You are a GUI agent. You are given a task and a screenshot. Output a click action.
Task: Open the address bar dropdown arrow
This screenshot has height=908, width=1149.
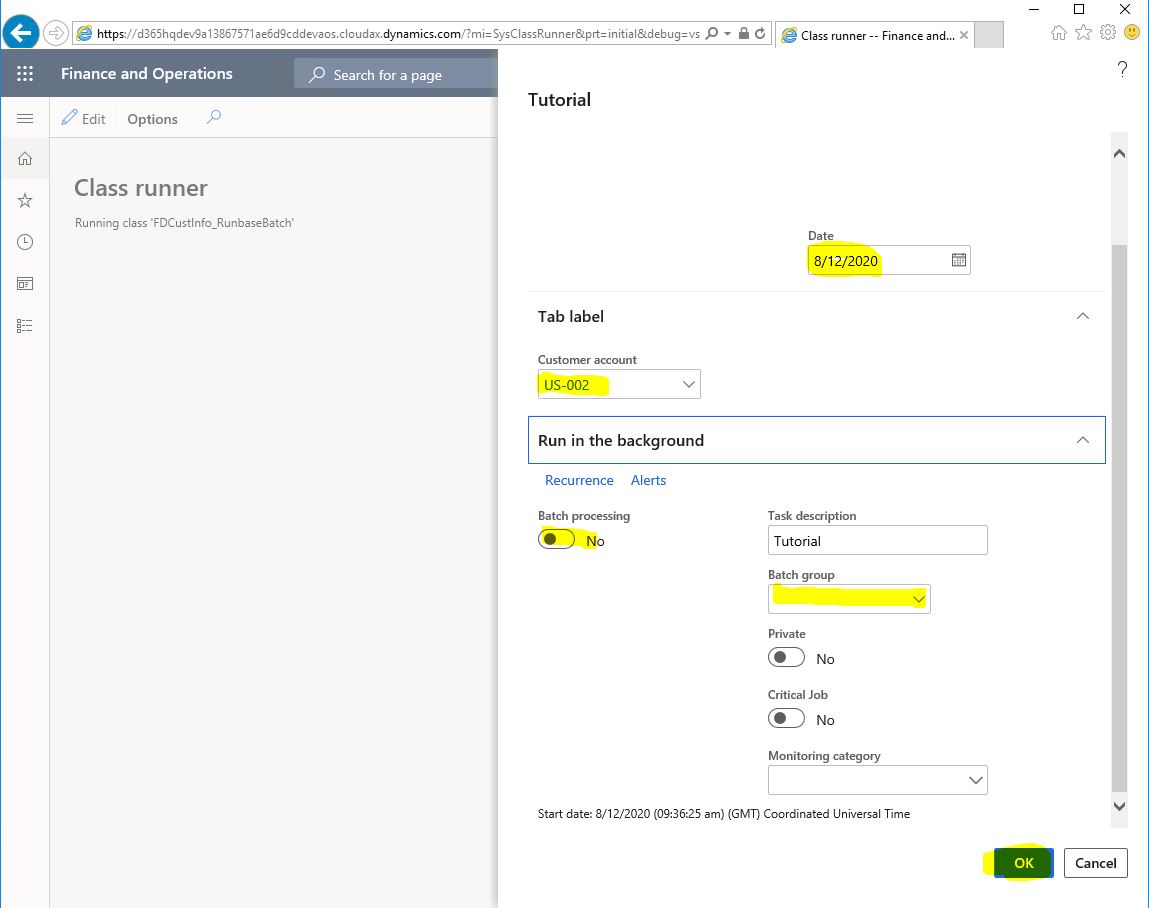tap(727, 34)
